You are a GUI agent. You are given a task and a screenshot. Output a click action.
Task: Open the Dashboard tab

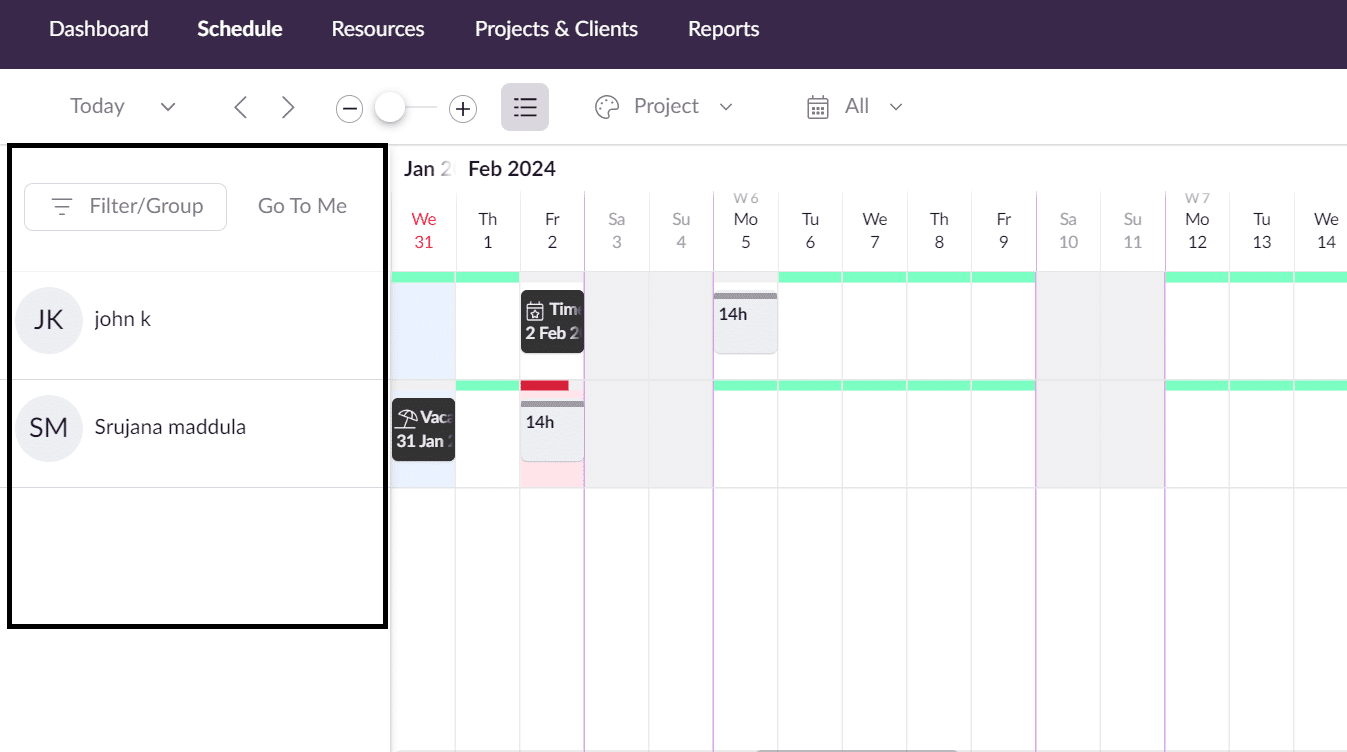(98, 29)
